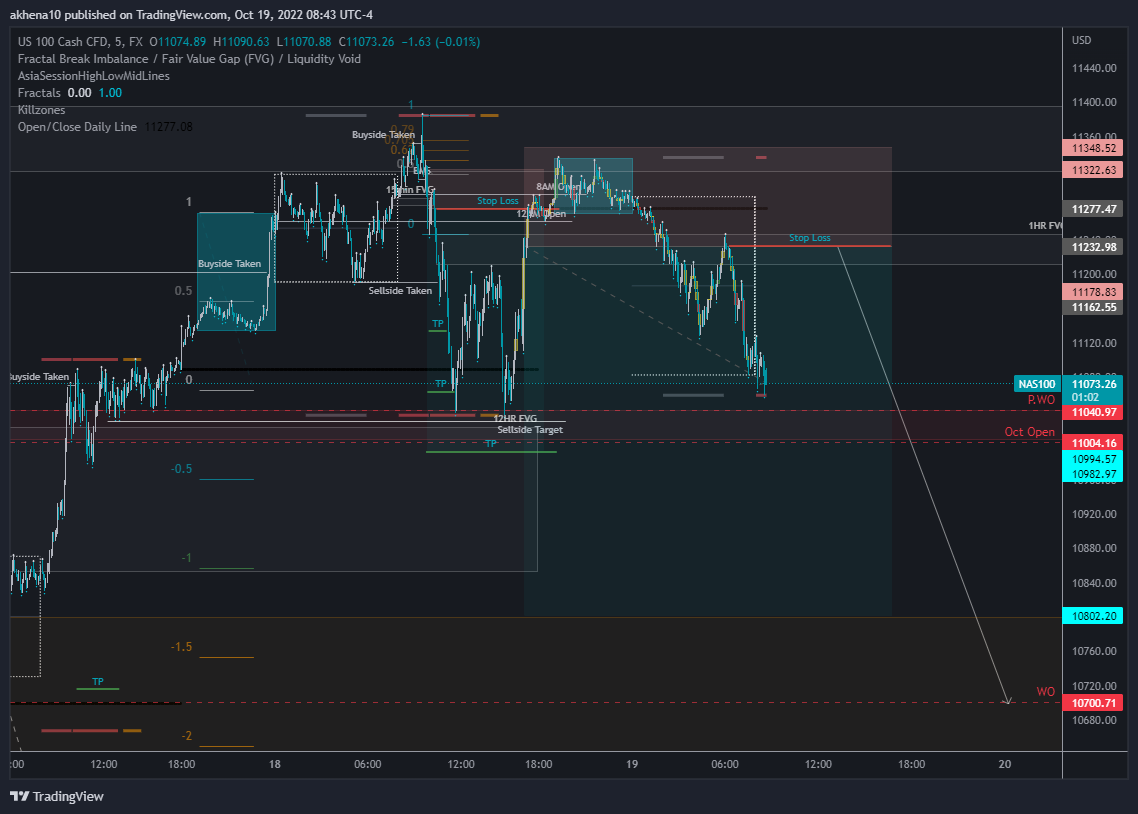The width and height of the screenshot is (1138, 814).
Task: Select the Buyside Taken label inside teal box
Action: (x=229, y=263)
